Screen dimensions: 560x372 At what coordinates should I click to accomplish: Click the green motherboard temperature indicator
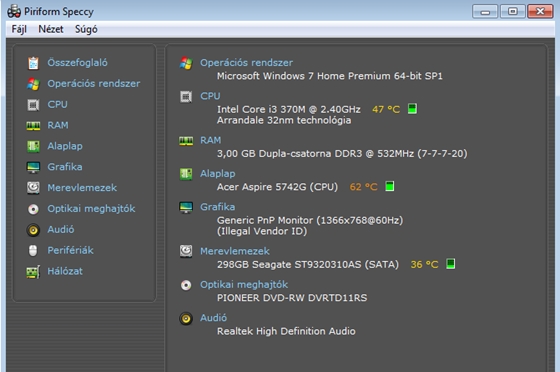[x=390, y=186]
